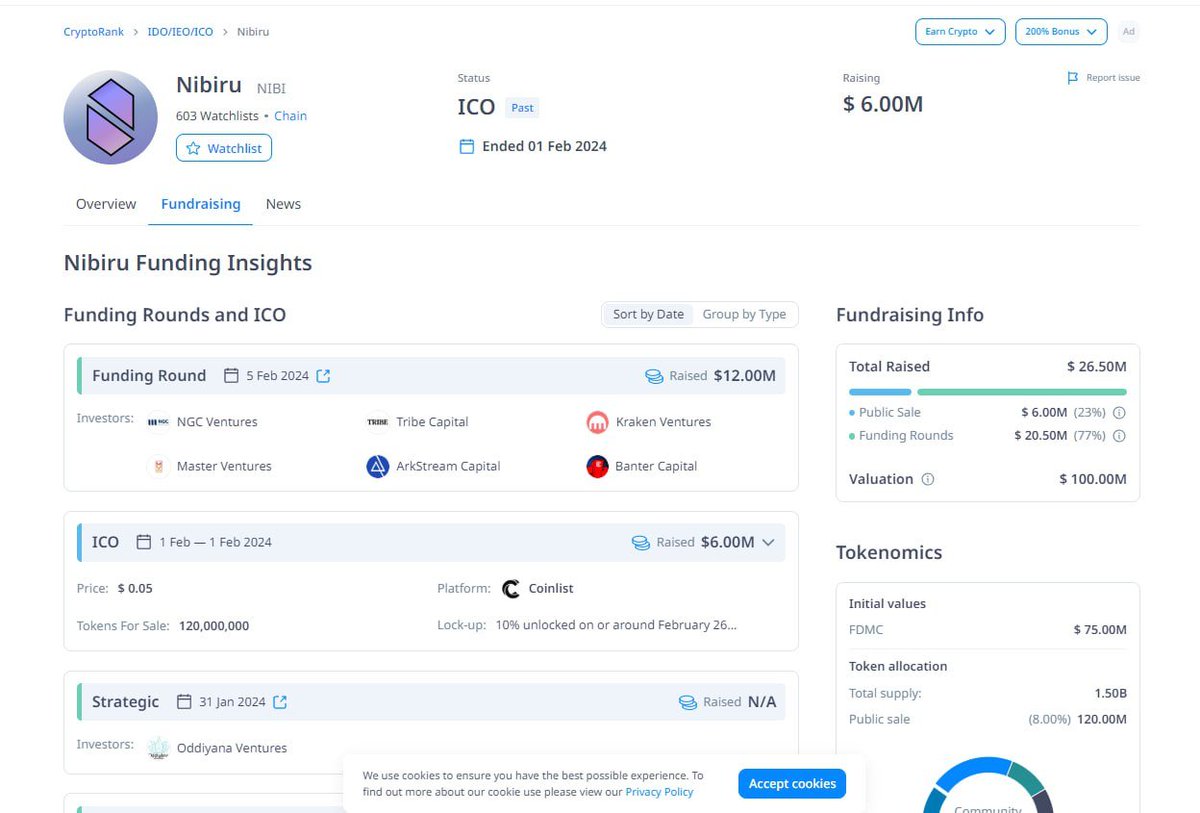This screenshot has height=813, width=1200.
Task: Click the Tribe Capital logo icon
Action: pyautogui.click(x=377, y=422)
